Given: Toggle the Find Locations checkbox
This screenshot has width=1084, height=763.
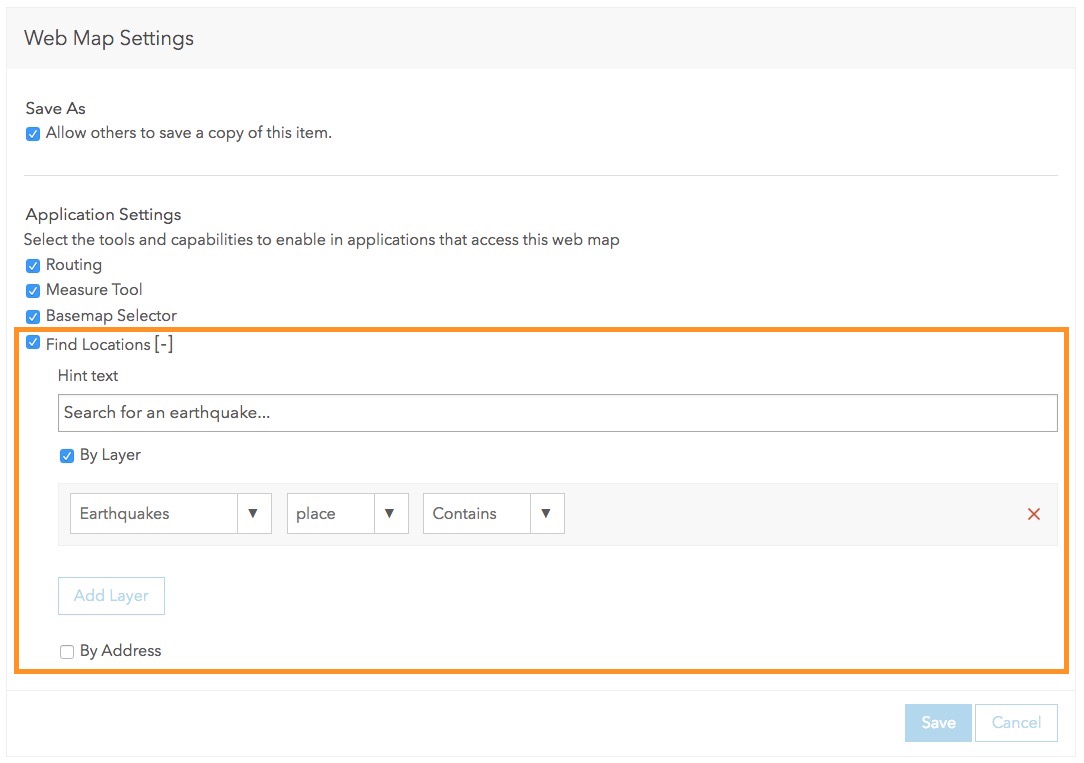Looking at the screenshot, I should pos(33,343).
